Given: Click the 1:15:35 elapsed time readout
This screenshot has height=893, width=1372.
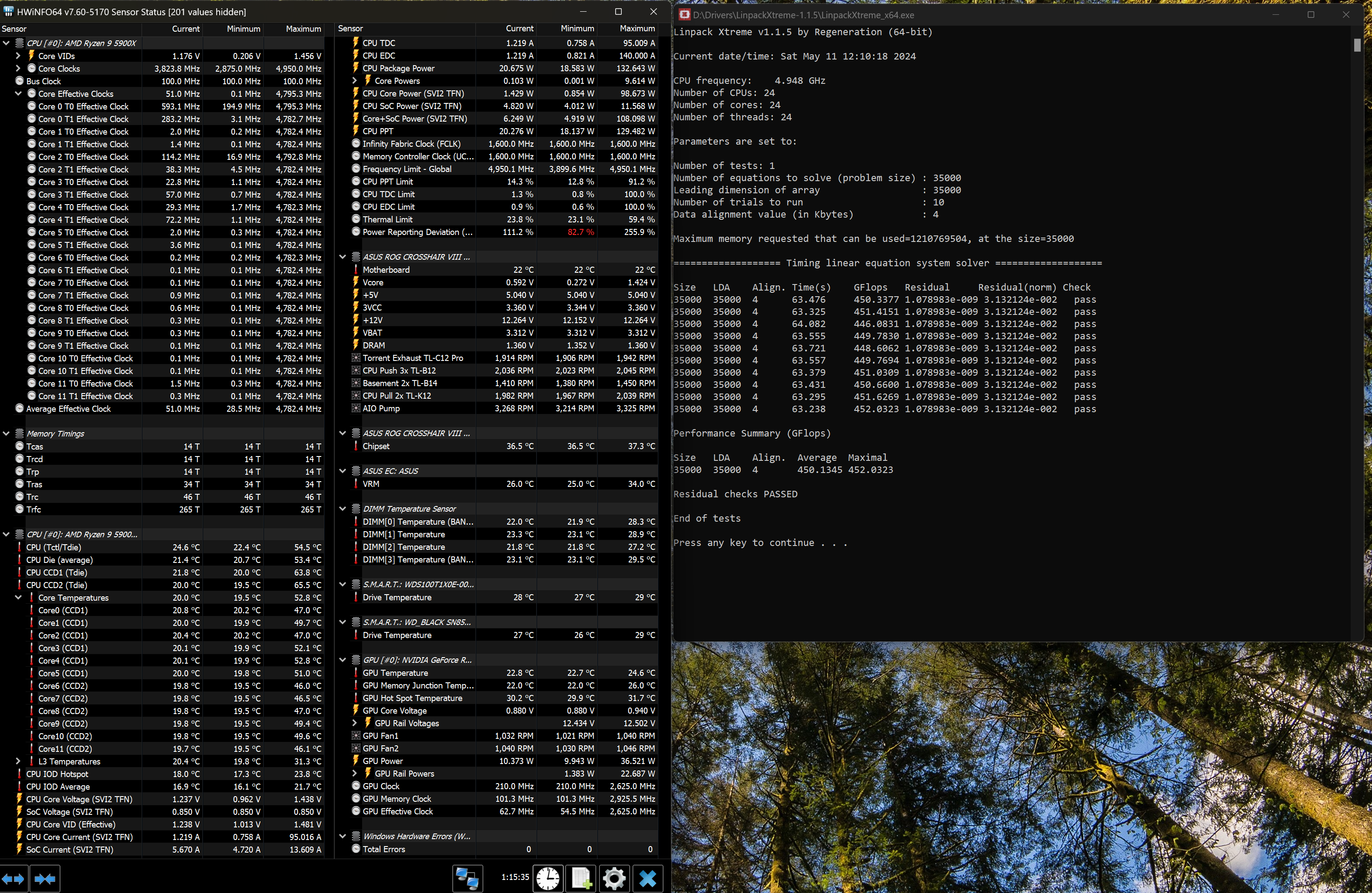Looking at the screenshot, I should click(515, 877).
